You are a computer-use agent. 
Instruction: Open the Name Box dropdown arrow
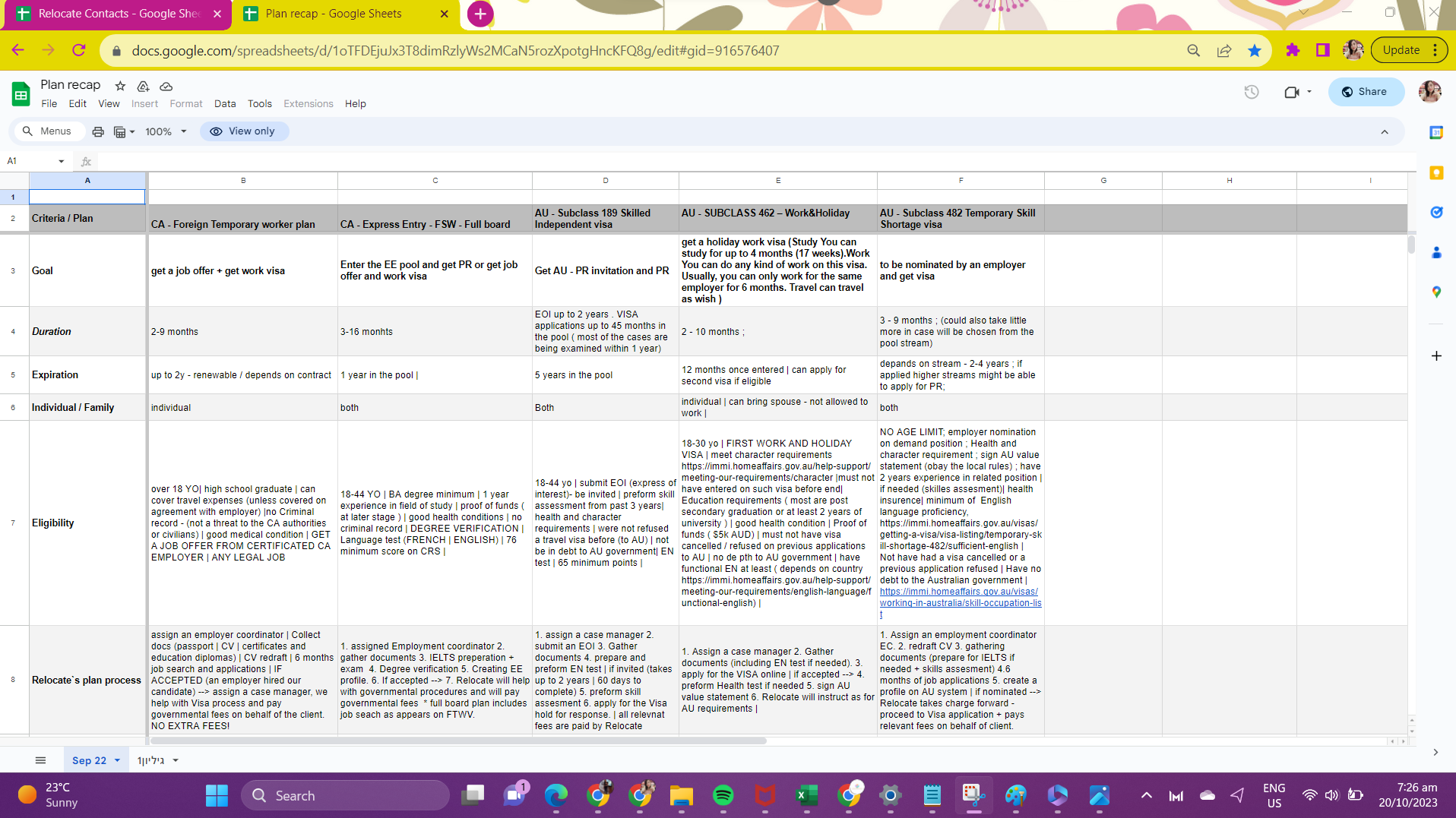(61, 160)
